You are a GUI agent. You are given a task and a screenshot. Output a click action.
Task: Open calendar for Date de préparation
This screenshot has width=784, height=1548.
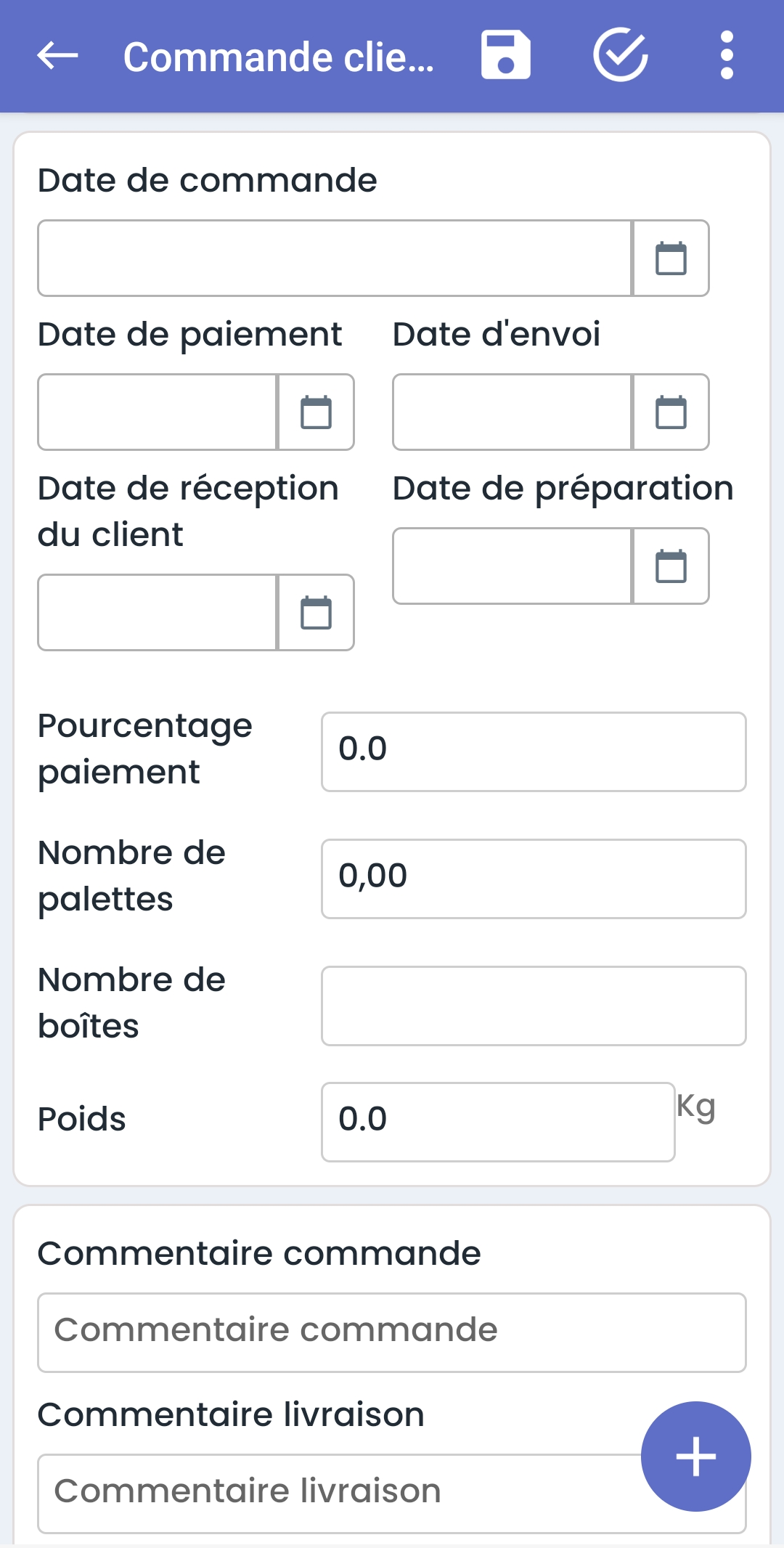[x=671, y=566]
